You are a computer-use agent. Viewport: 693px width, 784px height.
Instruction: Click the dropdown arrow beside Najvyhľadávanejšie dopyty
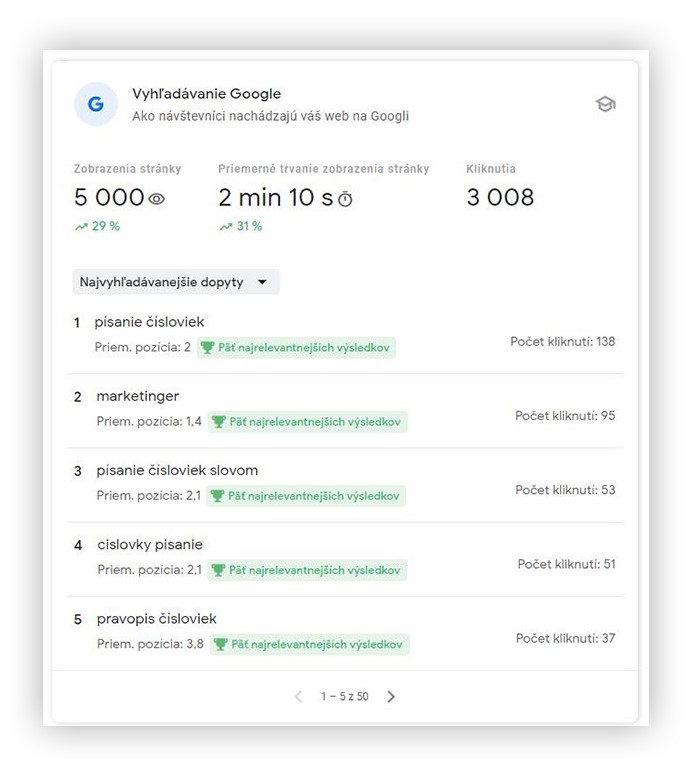262,282
